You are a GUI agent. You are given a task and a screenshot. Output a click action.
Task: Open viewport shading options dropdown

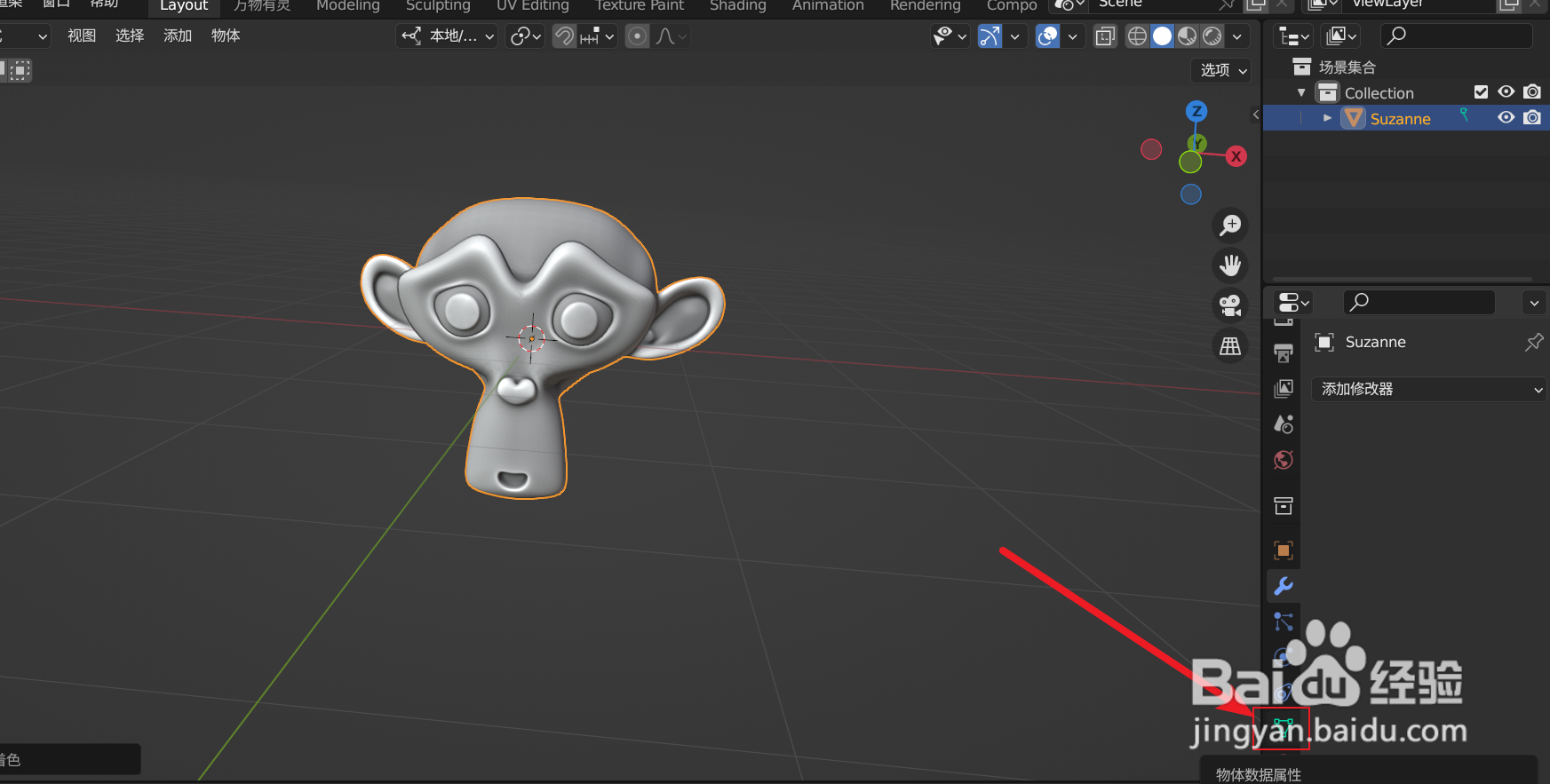click(x=1237, y=36)
